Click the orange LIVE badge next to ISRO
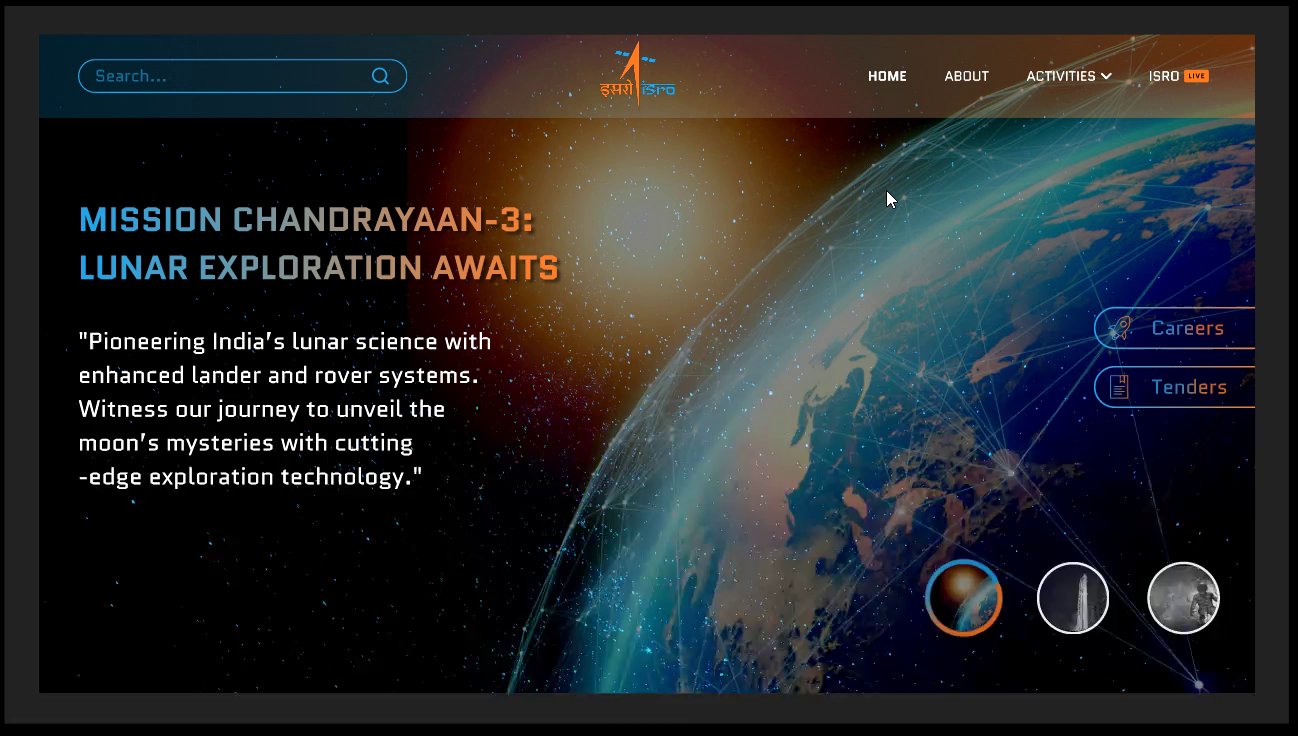Screen dimensions: 1298x736 point(1195,75)
